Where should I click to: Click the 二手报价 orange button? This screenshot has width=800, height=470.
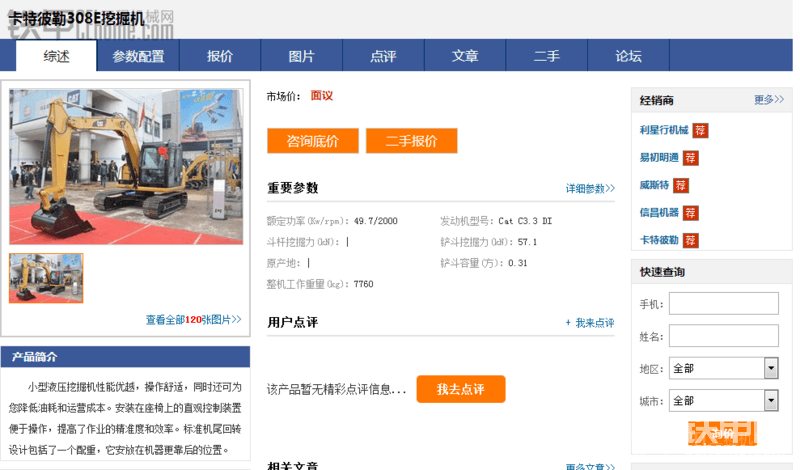pyautogui.click(x=411, y=141)
